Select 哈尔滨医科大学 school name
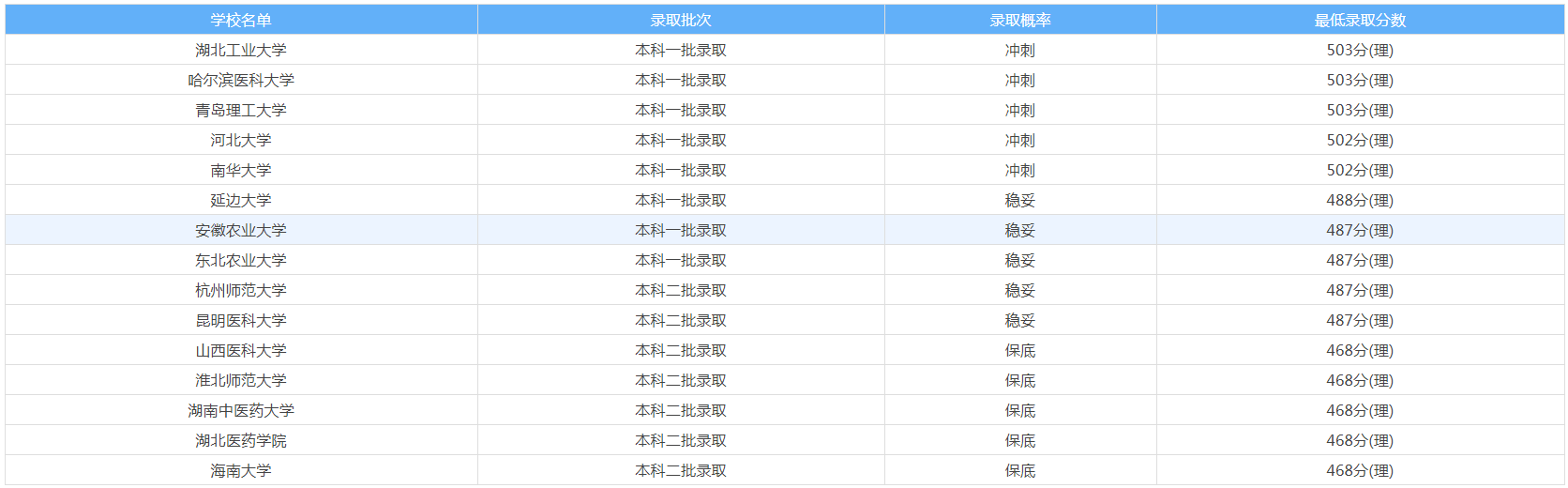 [241, 80]
